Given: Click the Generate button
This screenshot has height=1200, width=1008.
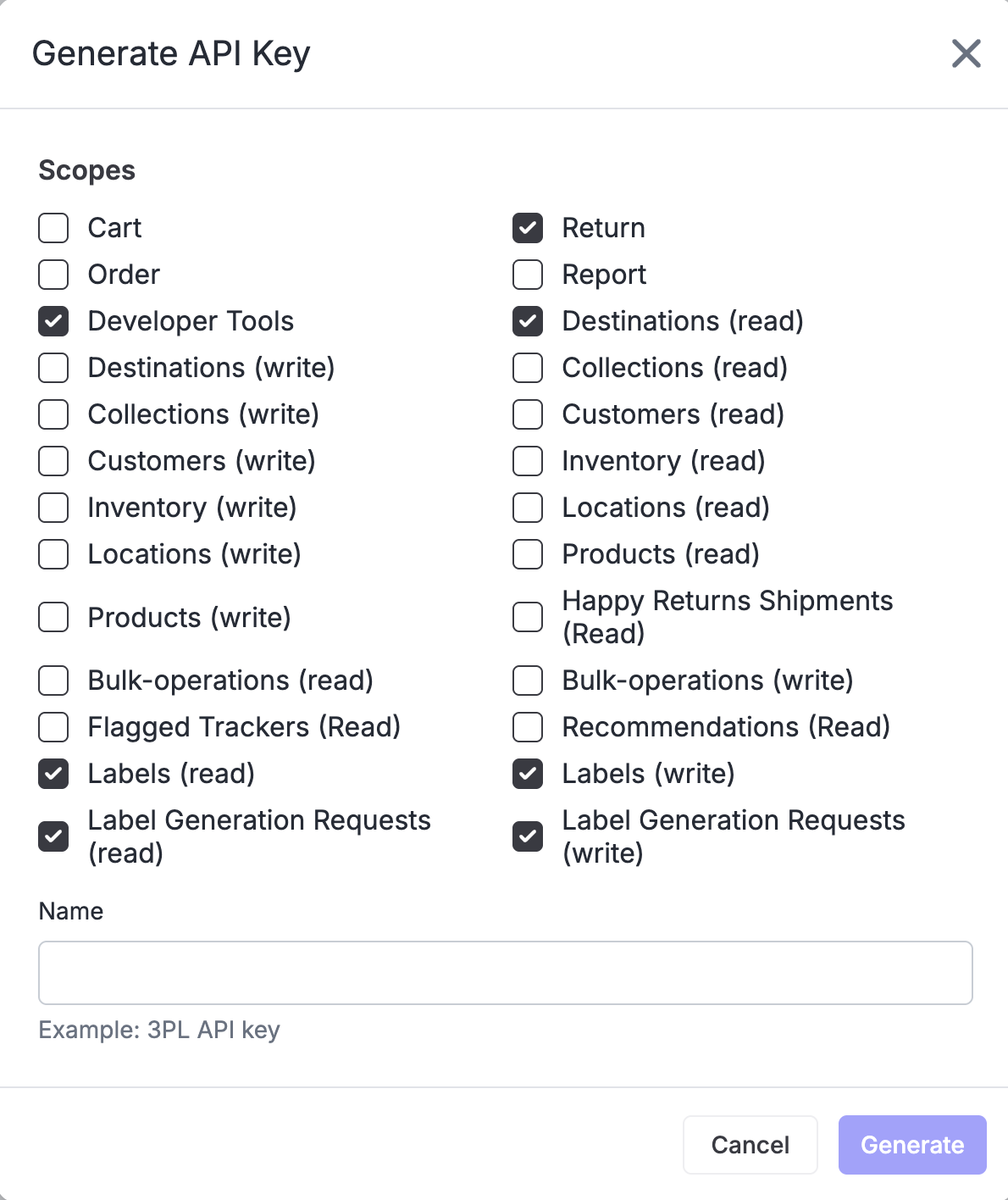Looking at the screenshot, I should point(911,1145).
